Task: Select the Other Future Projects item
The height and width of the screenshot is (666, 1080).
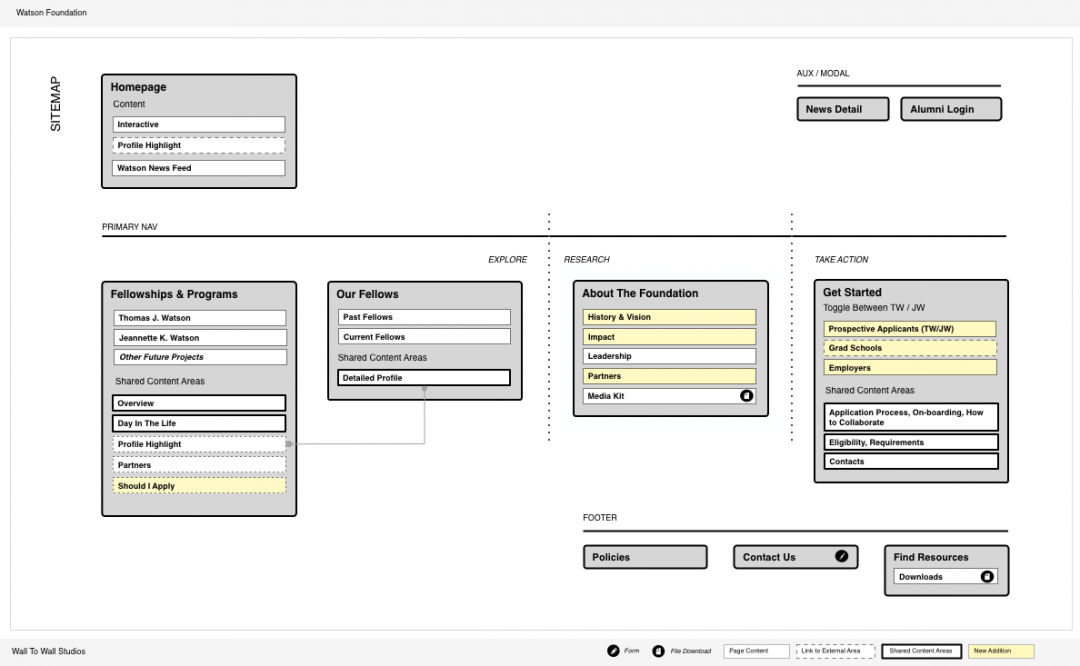Action: pos(200,357)
